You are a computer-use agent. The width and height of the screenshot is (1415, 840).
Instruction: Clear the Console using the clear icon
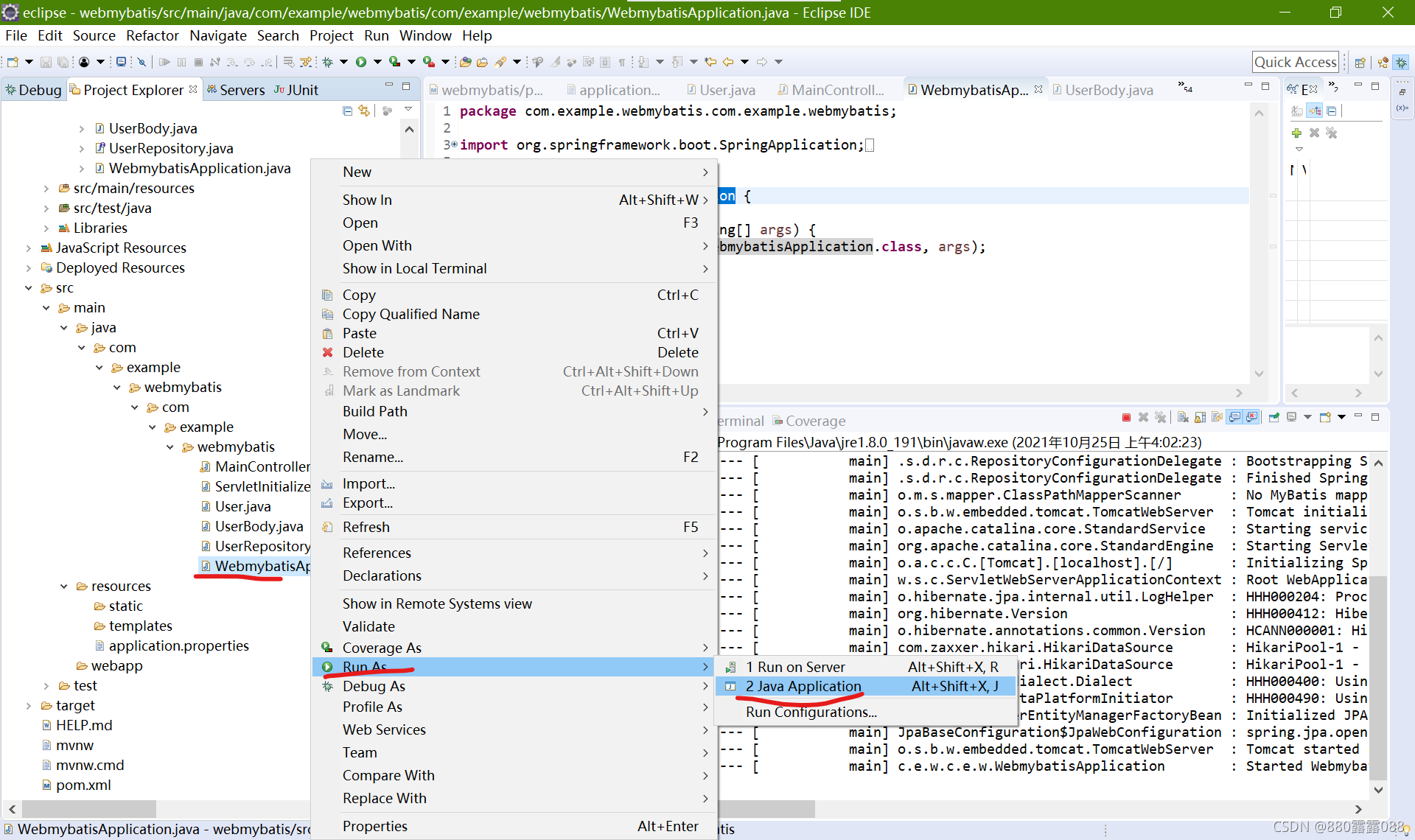pyautogui.click(x=1182, y=418)
